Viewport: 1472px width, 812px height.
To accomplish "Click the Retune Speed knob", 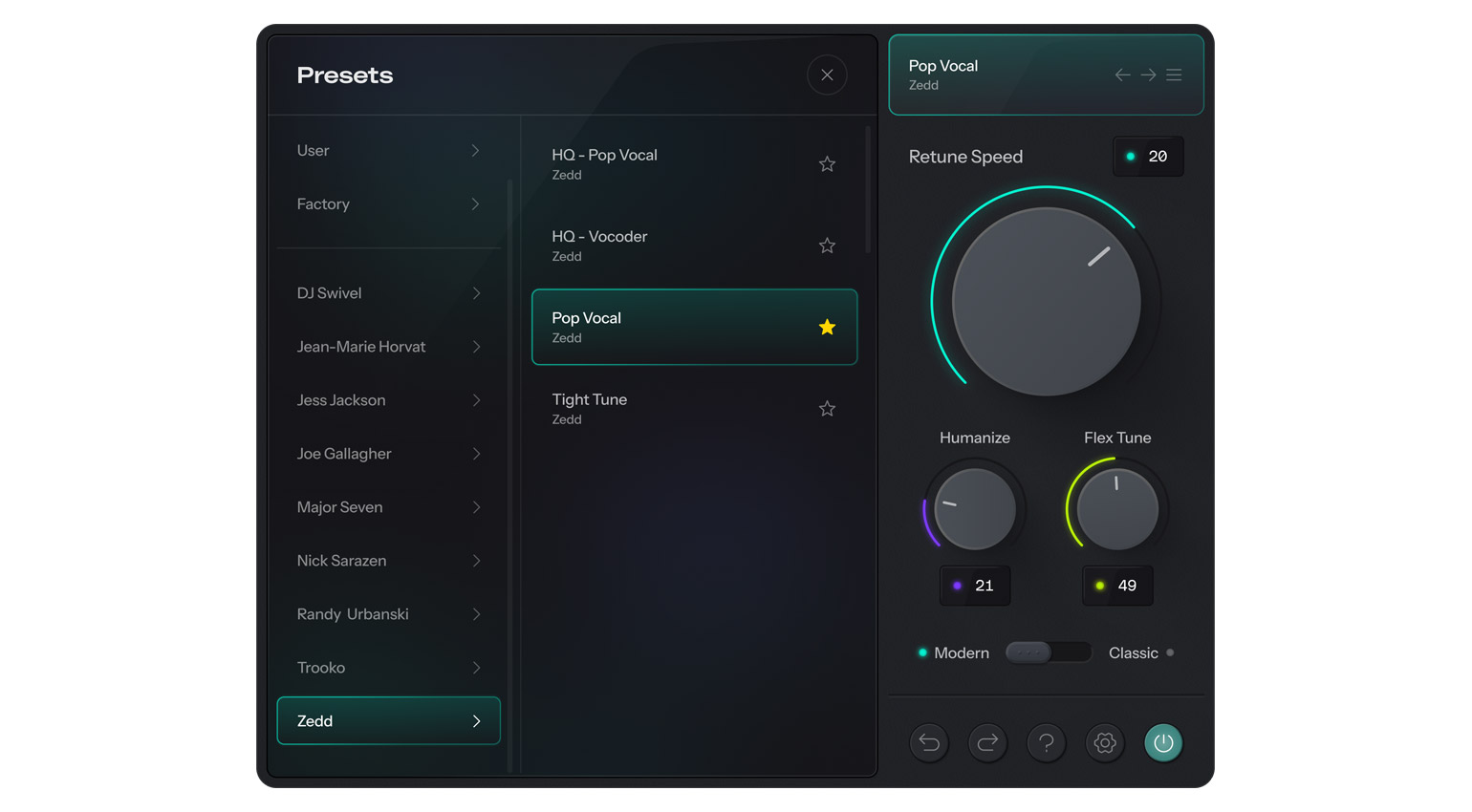I will 1047,302.
